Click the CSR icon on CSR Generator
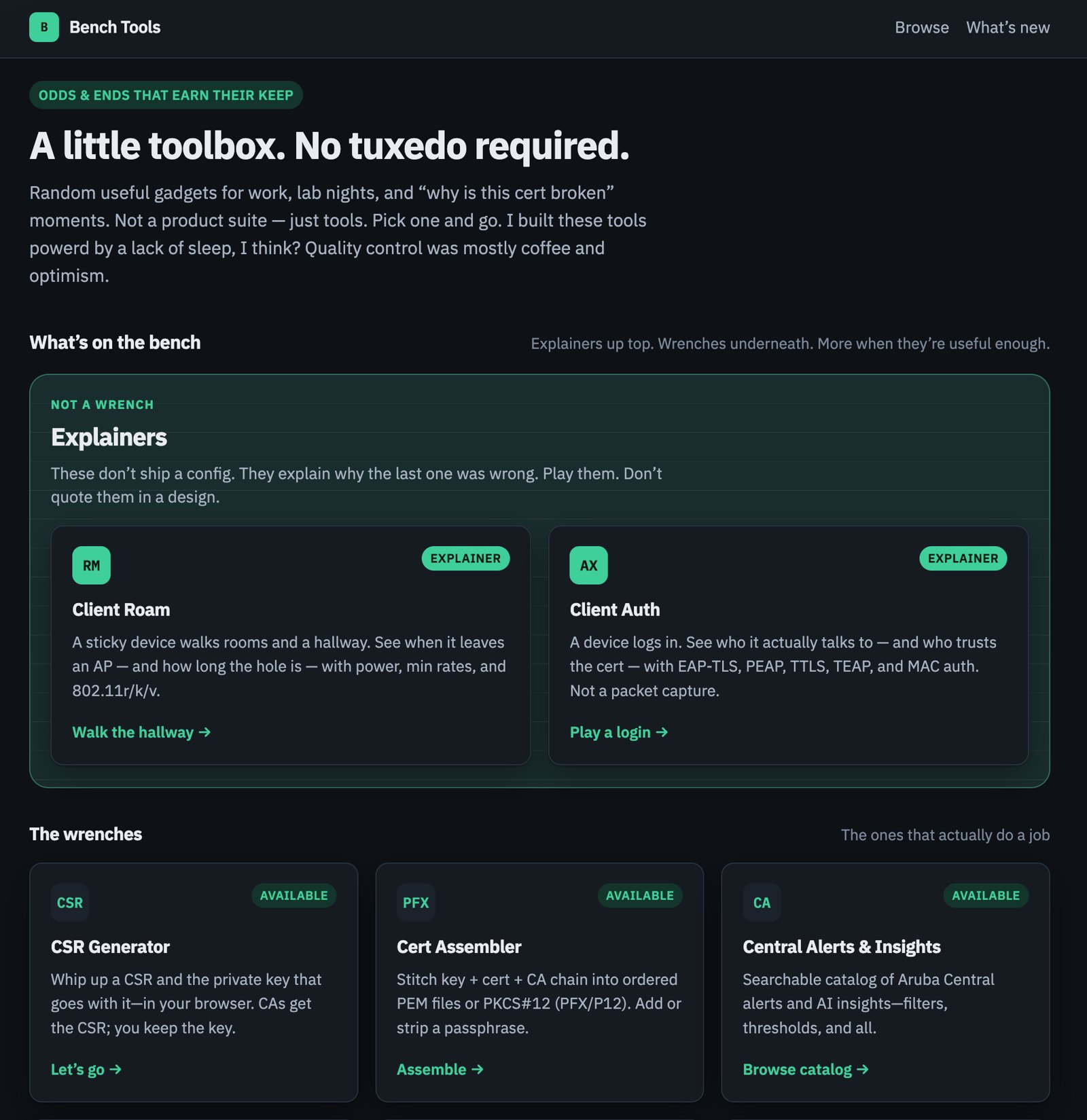The width and height of the screenshot is (1087, 1120). tap(69, 903)
